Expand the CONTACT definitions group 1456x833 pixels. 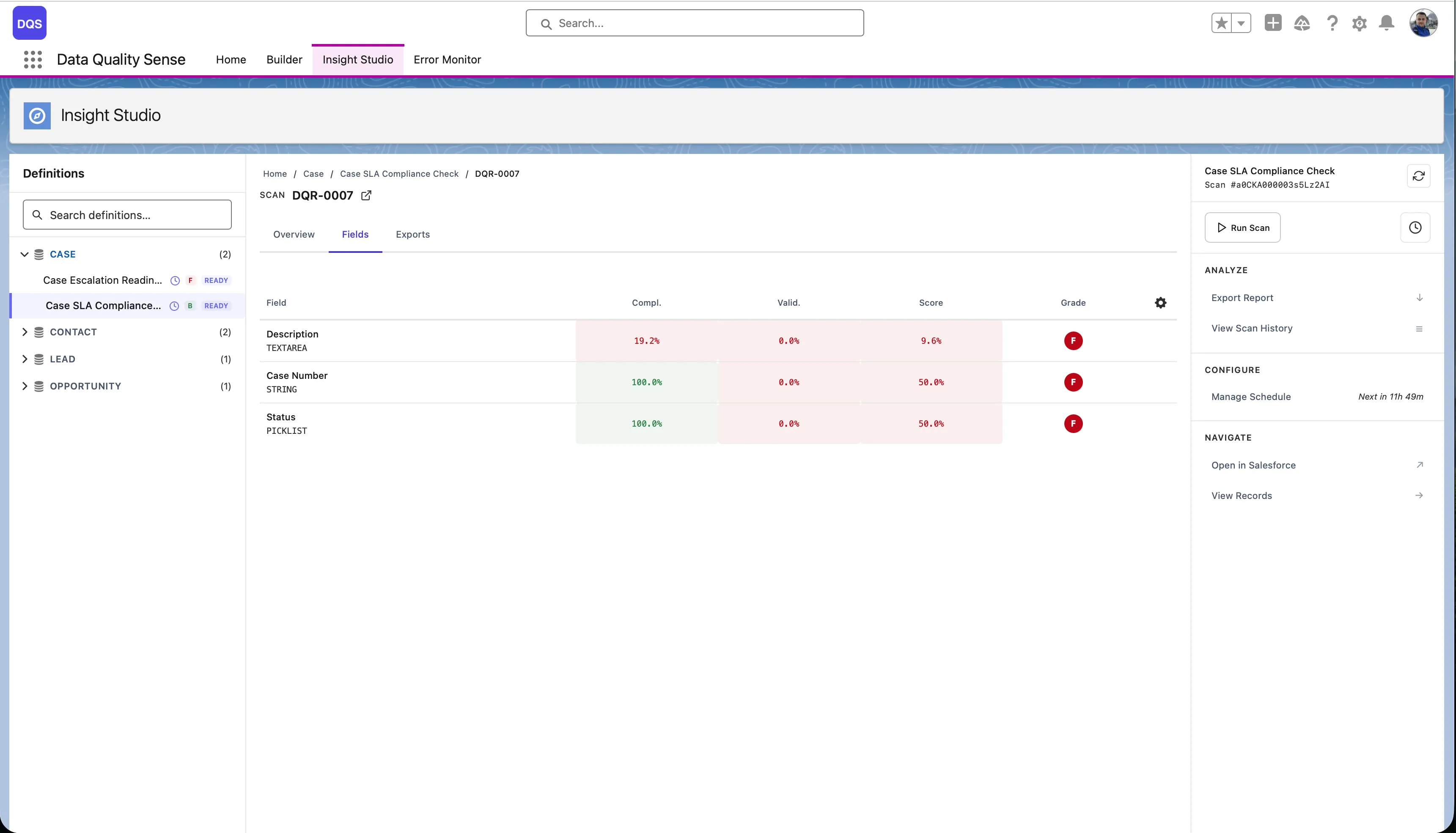click(25, 332)
